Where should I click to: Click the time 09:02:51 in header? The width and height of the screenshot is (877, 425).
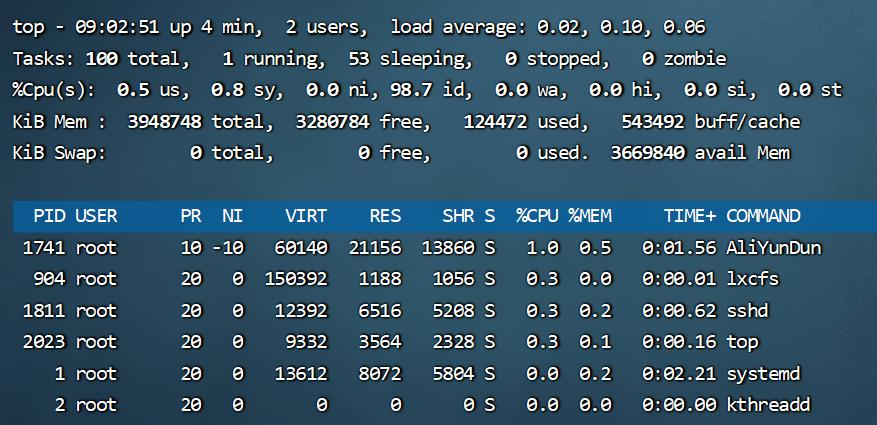[x=117, y=27]
